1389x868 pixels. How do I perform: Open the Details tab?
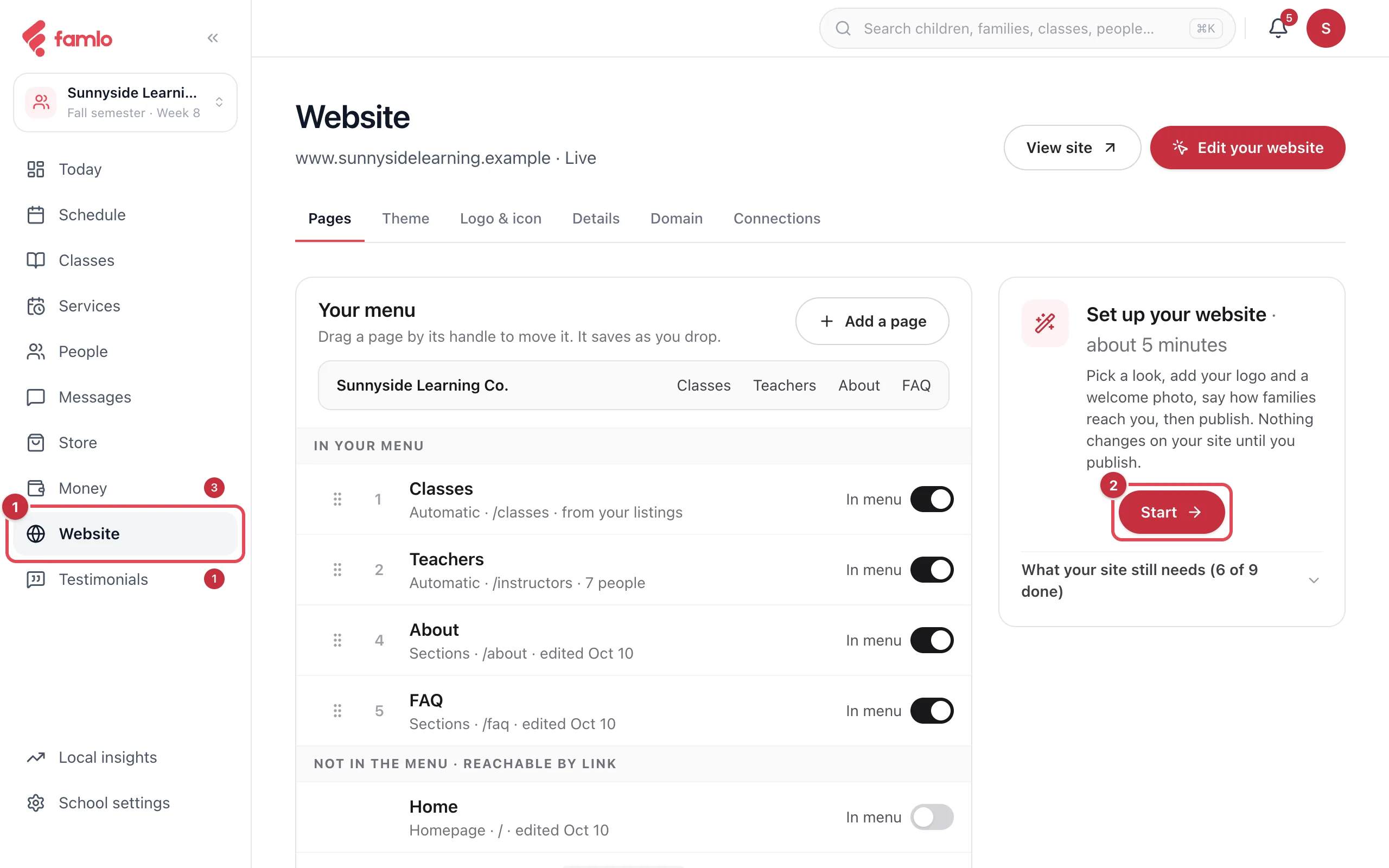pyautogui.click(x=595, y=219)
